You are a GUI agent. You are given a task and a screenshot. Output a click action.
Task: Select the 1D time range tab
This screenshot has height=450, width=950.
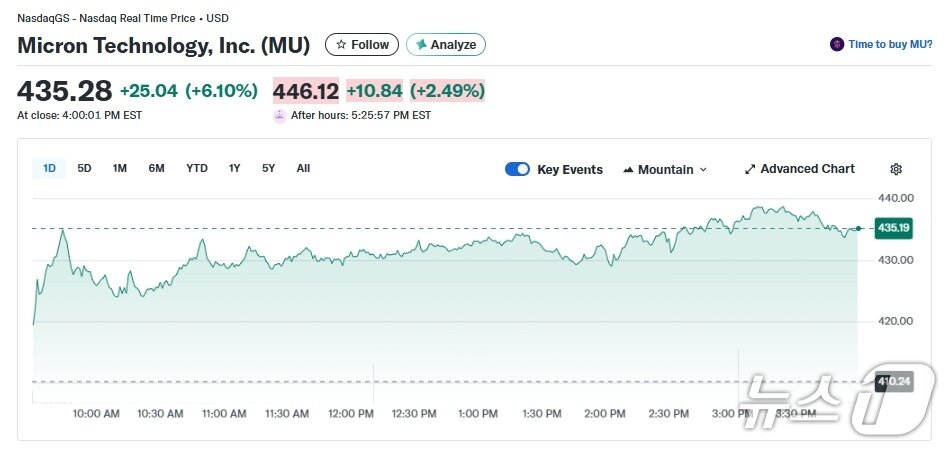pyautogui.click(x=49, y=168)
